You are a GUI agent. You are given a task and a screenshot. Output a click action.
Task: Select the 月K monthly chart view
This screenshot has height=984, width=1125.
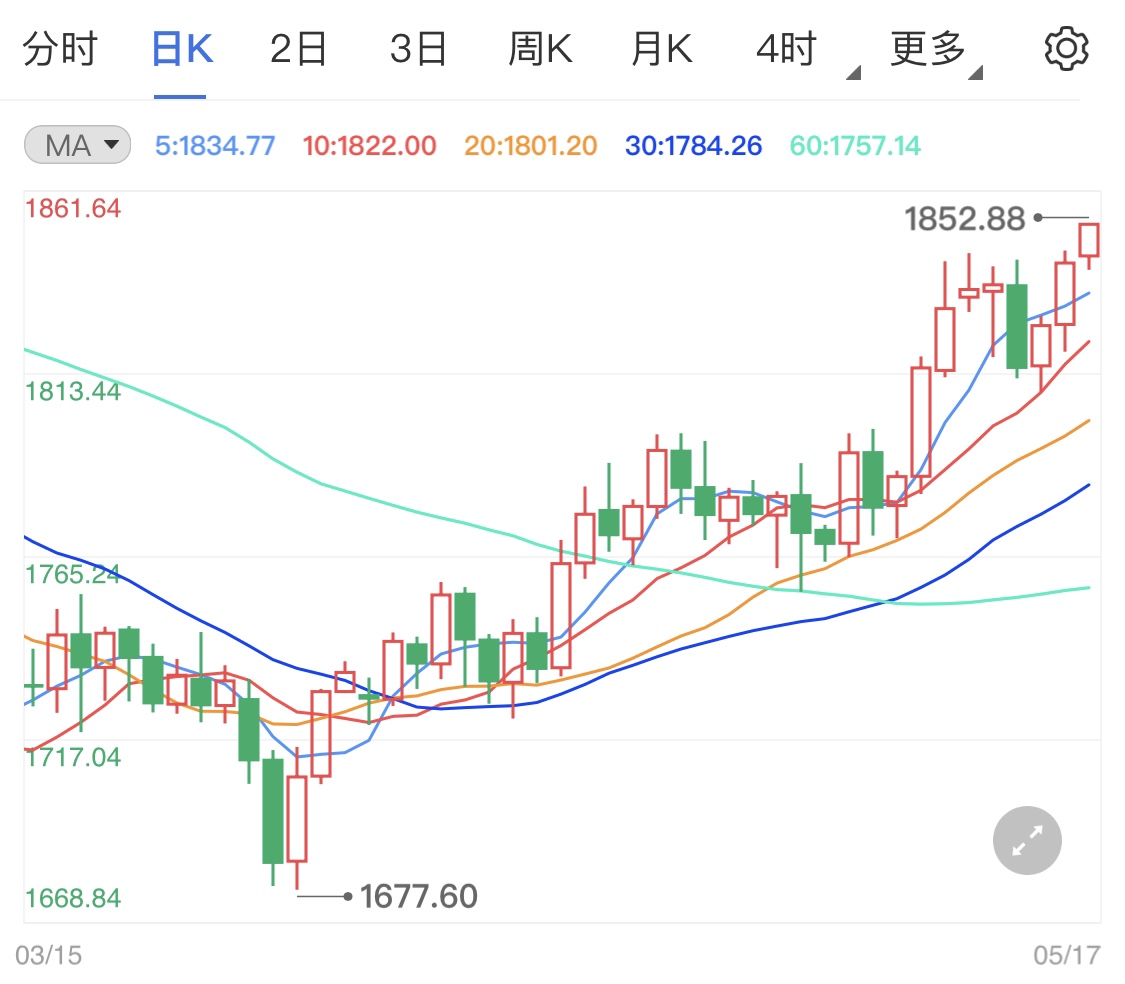[660, 46]
